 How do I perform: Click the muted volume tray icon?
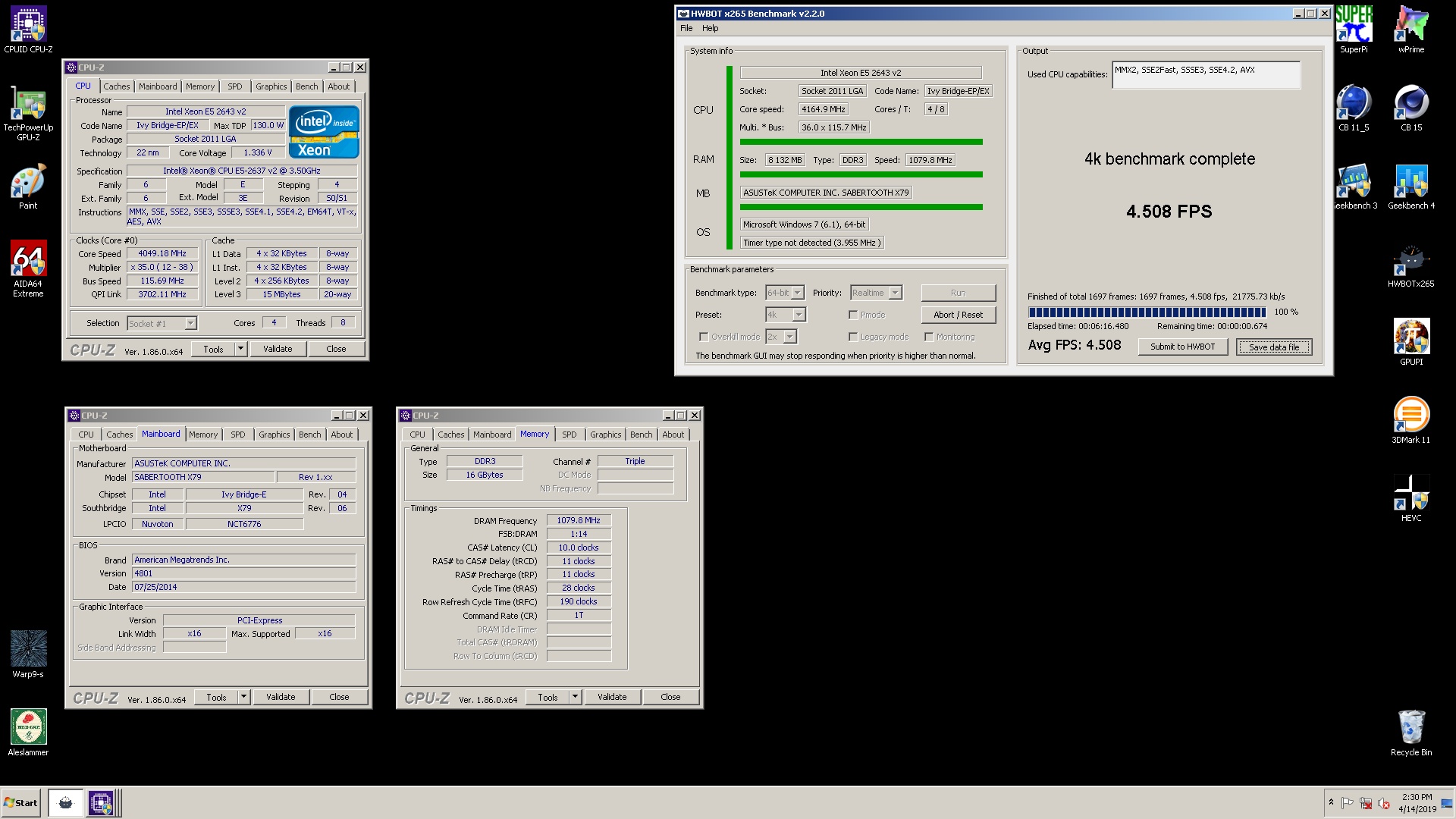point(1384,803)
